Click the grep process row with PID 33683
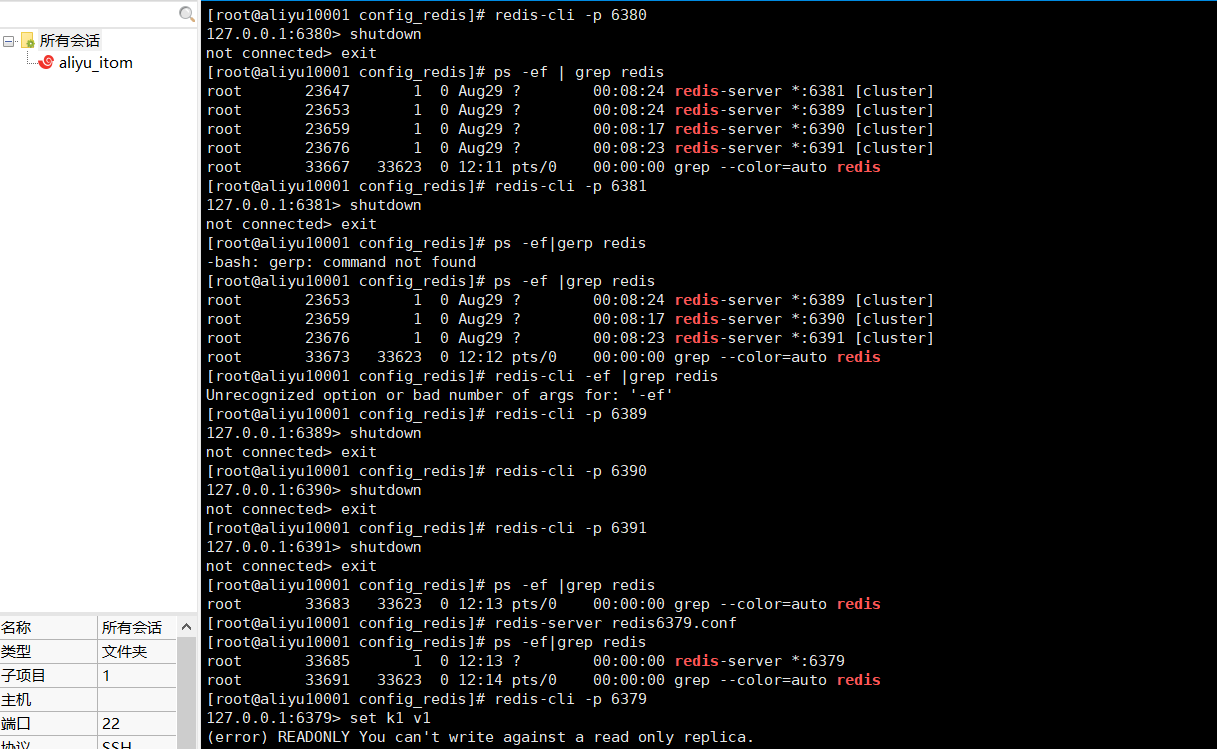 (x=543, y=604)
